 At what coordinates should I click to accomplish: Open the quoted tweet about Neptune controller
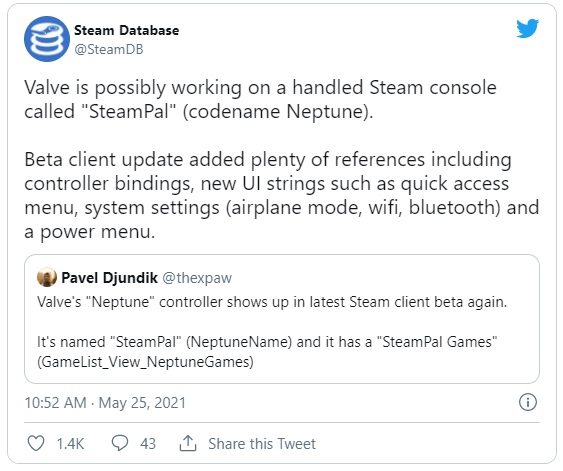(282, 319)
